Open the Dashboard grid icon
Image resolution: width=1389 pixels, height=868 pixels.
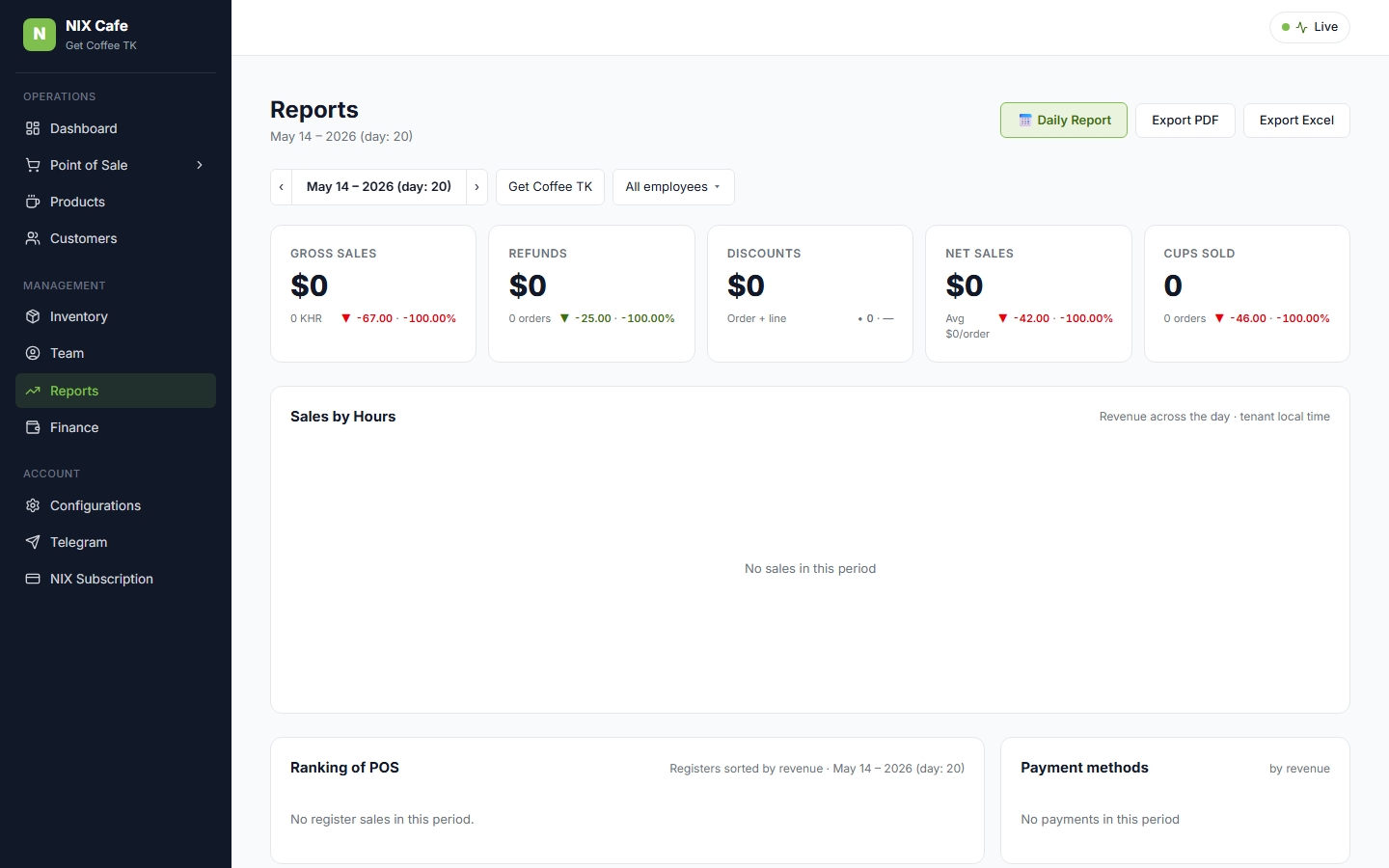coord(33,128)
